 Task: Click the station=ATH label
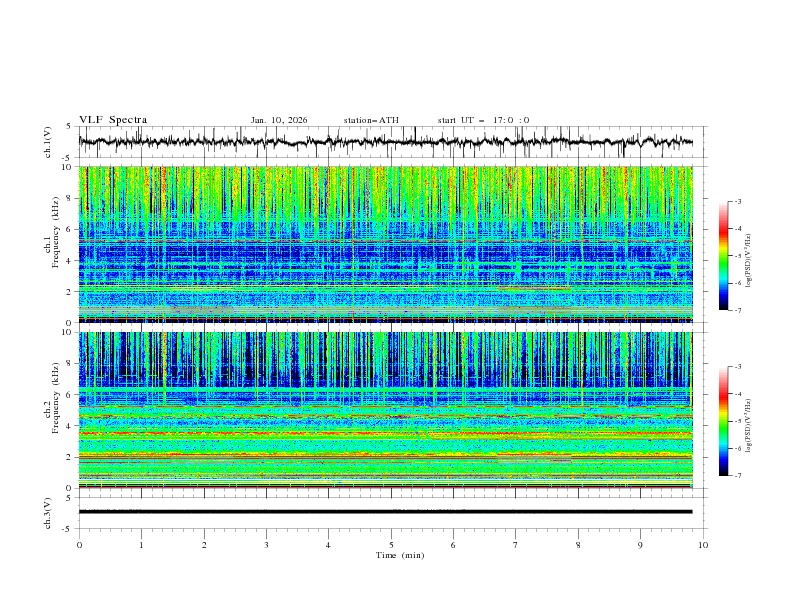(x=370, y=120)
